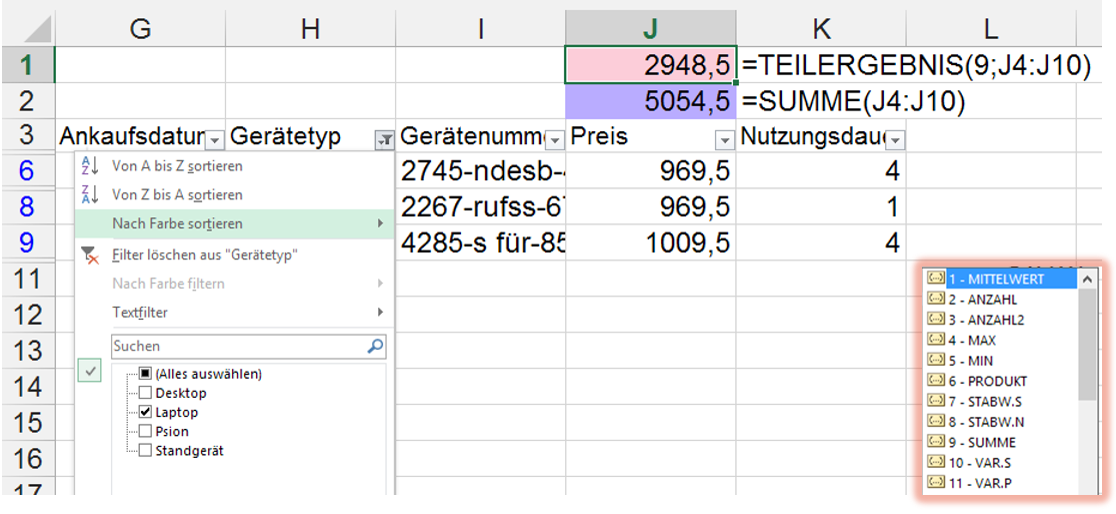Click the sort Z to A icon
The width and height of the screenshot is (1116, 514).
pyautogui.click(x=90, y=195)
